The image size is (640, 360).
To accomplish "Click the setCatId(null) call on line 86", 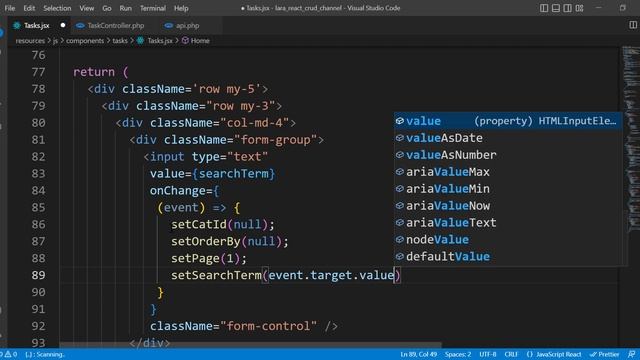I will point(219,224).
